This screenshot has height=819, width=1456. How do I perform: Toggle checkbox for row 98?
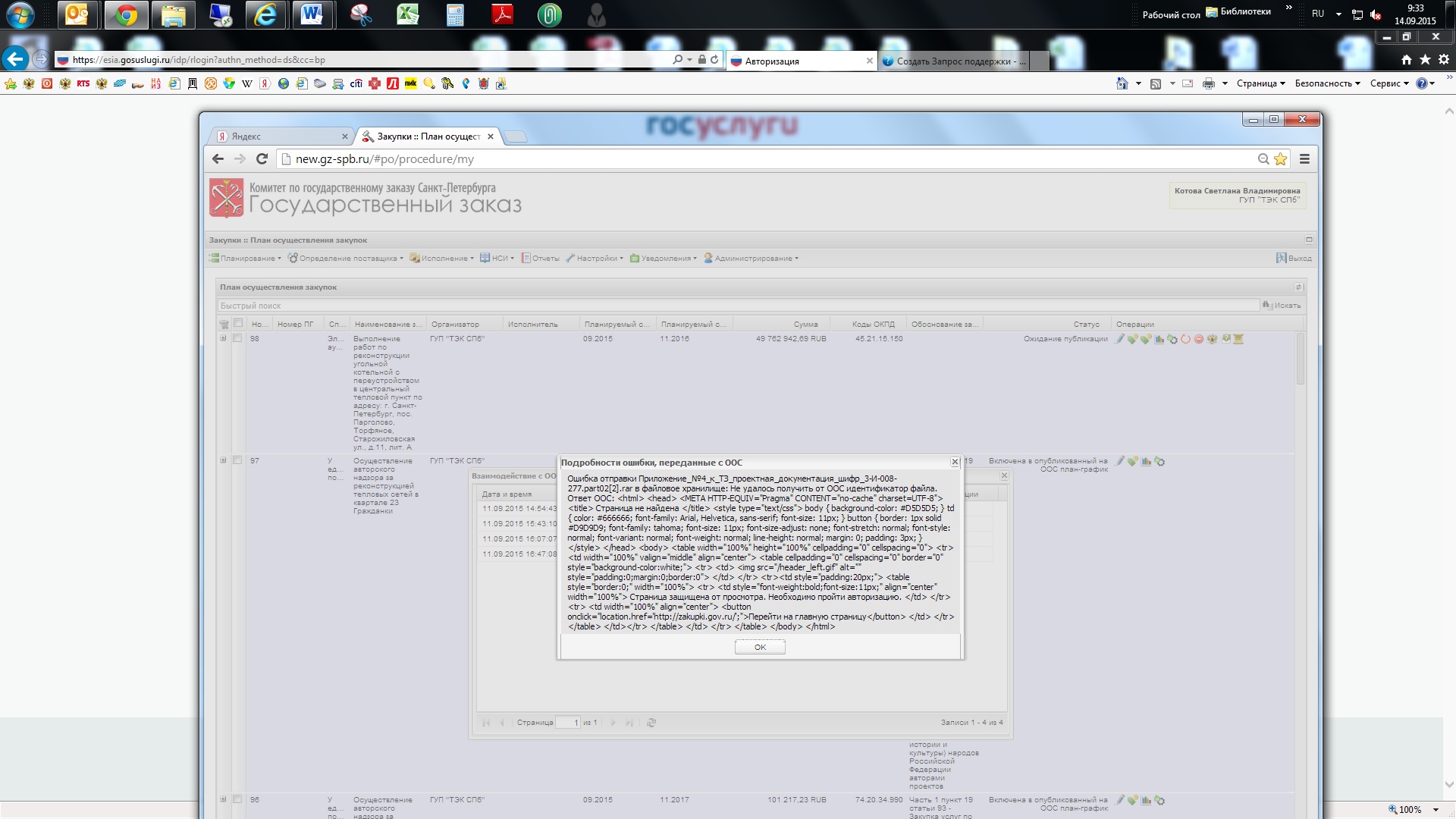(237, 338)
